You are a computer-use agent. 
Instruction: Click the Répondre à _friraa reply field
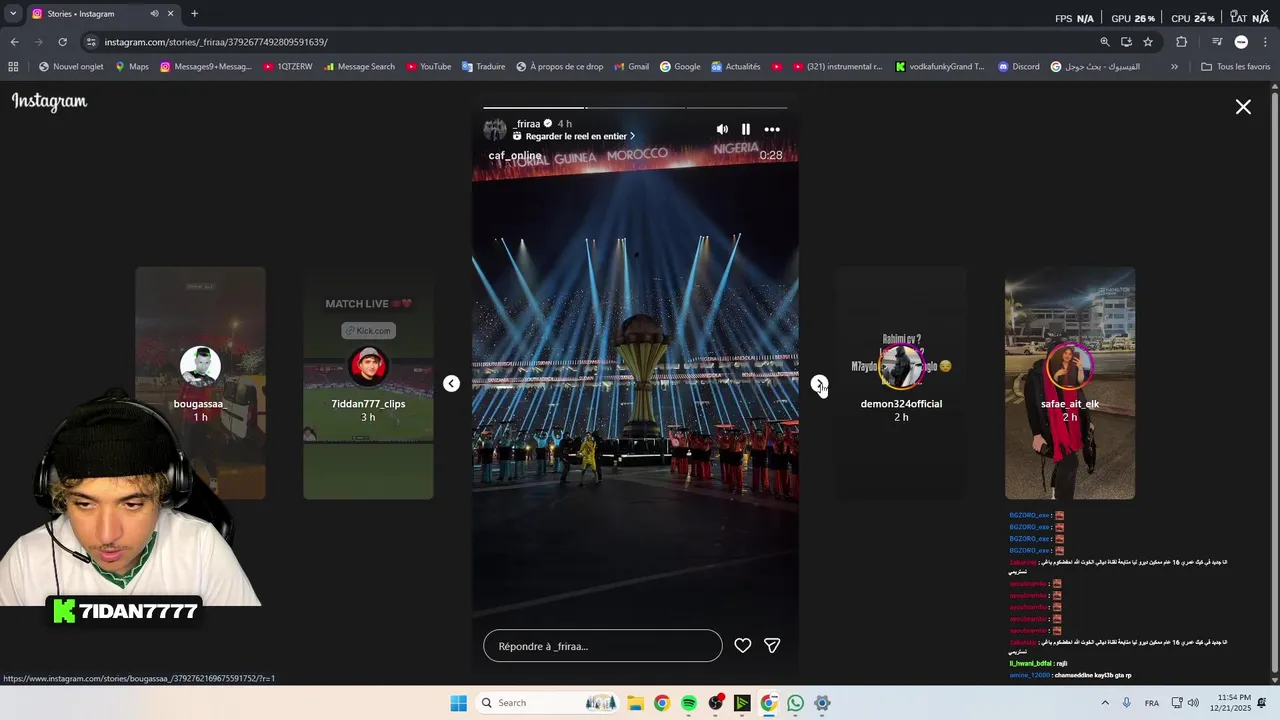[x=603, y=646]
